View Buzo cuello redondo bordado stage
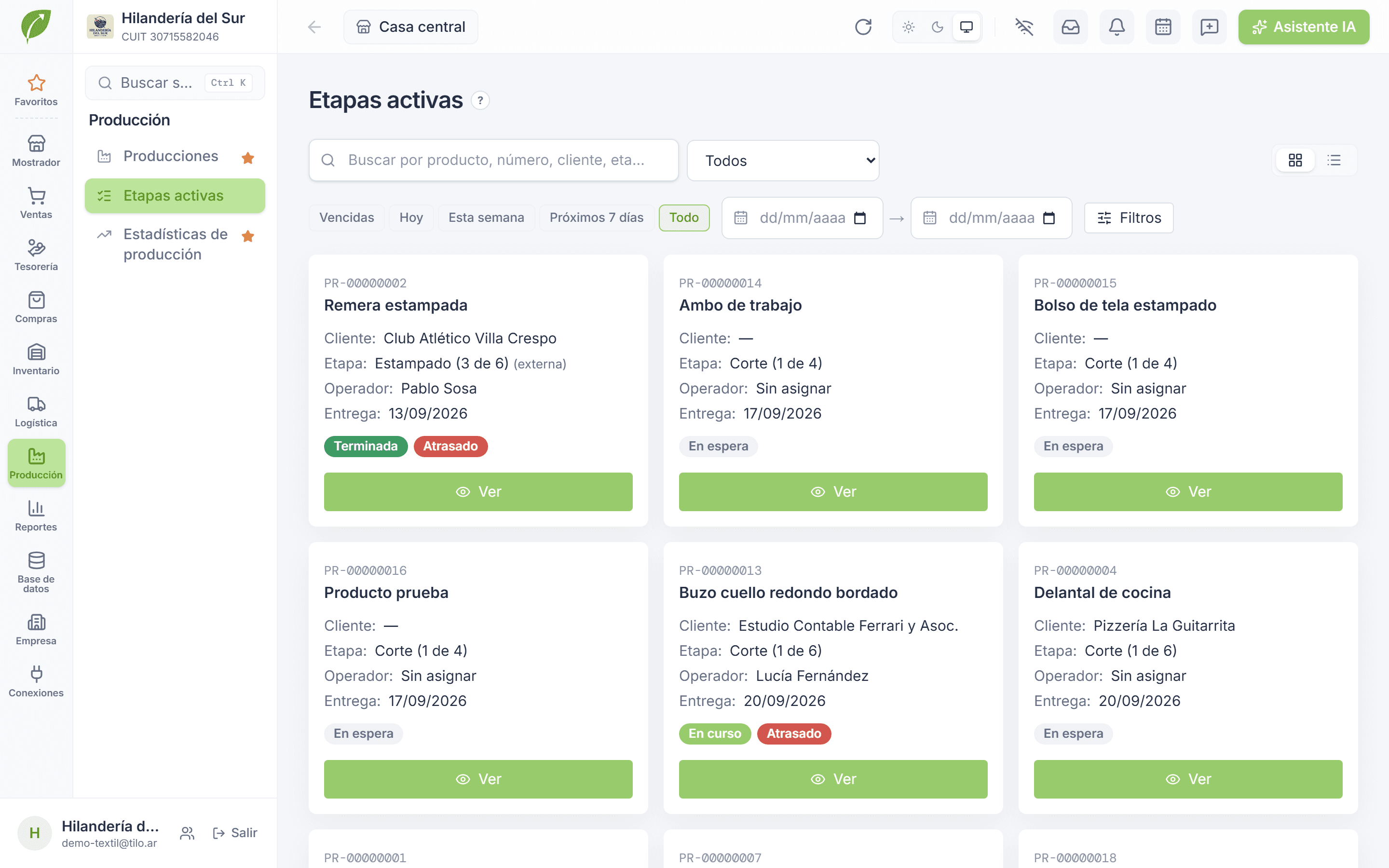1389x868 pixels. tap(833, 780)
